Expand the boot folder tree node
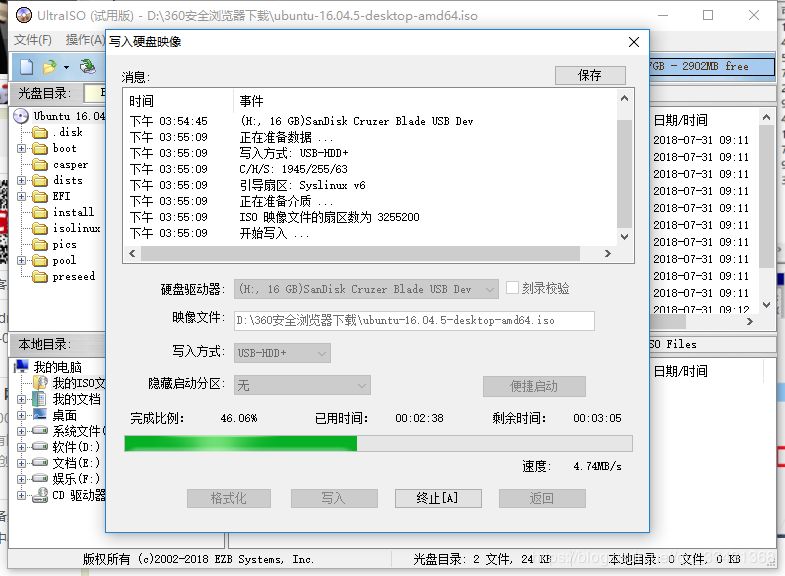 (21, 149)
